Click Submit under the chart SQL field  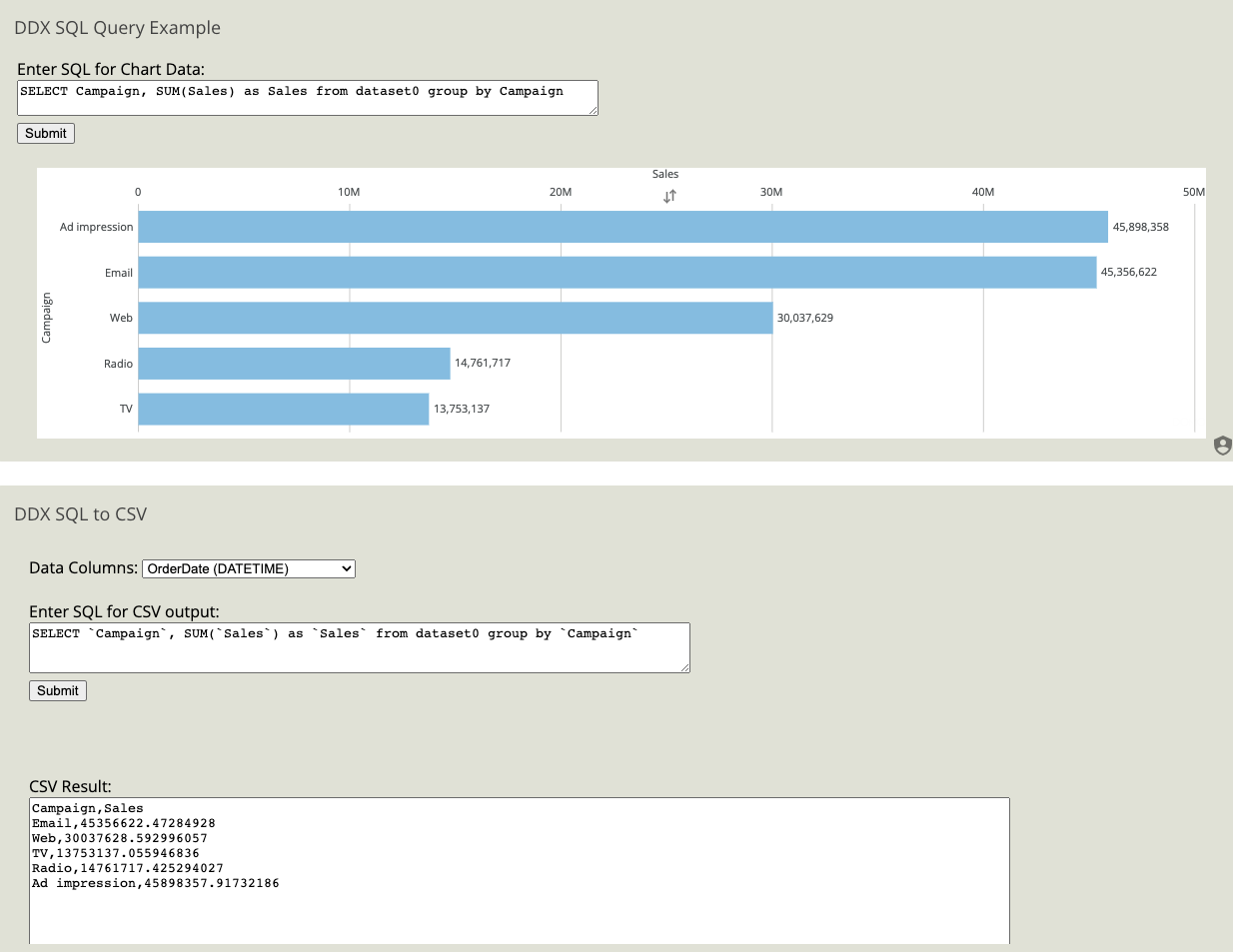coord(45,133)
